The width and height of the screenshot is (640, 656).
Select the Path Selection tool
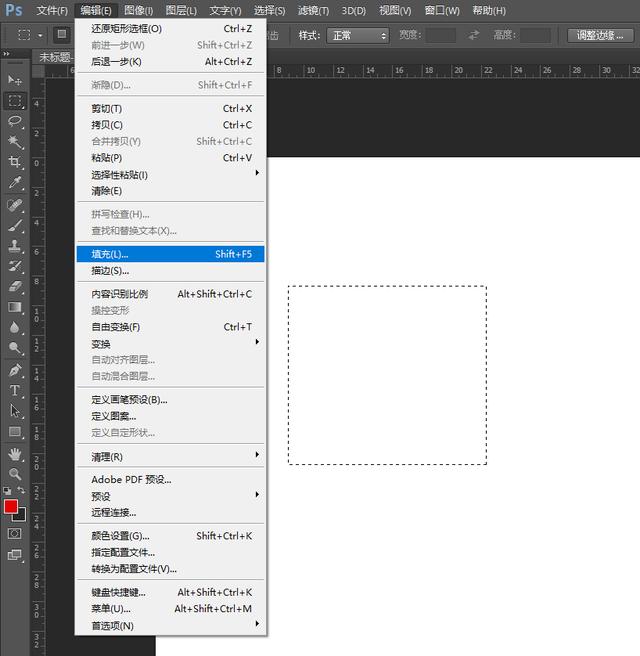click(15, 411)
